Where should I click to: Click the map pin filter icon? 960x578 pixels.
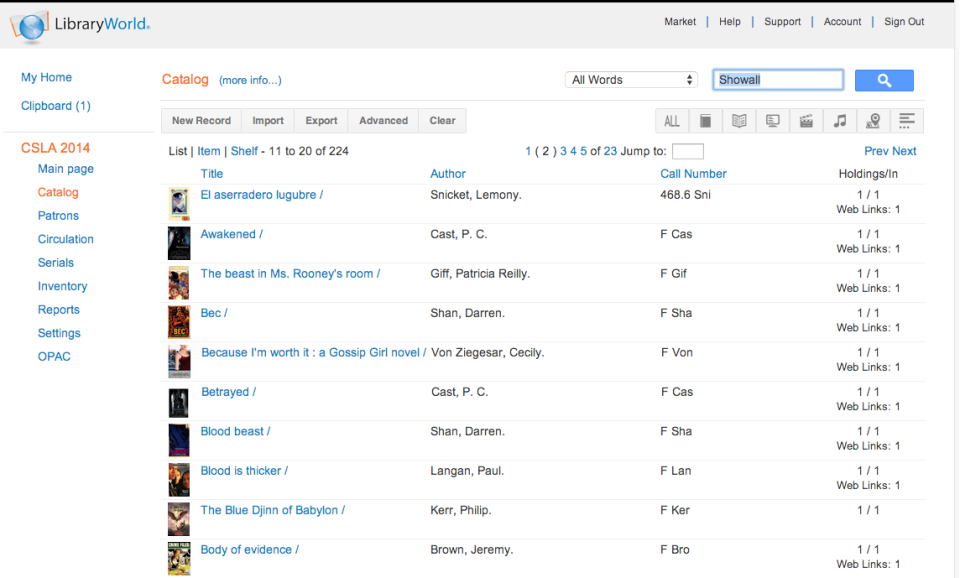[x=873, y=120]
